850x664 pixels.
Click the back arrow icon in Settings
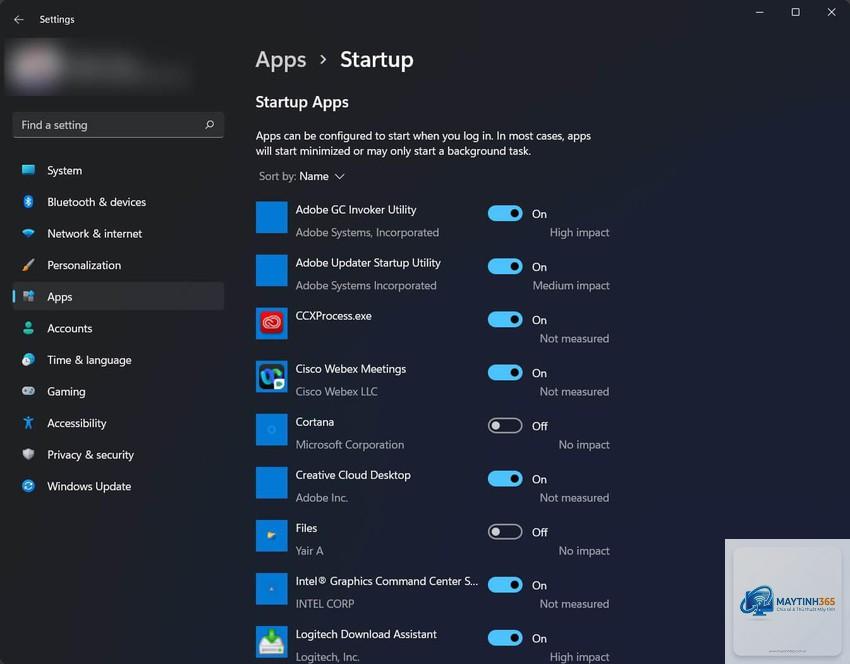point(19,20)
